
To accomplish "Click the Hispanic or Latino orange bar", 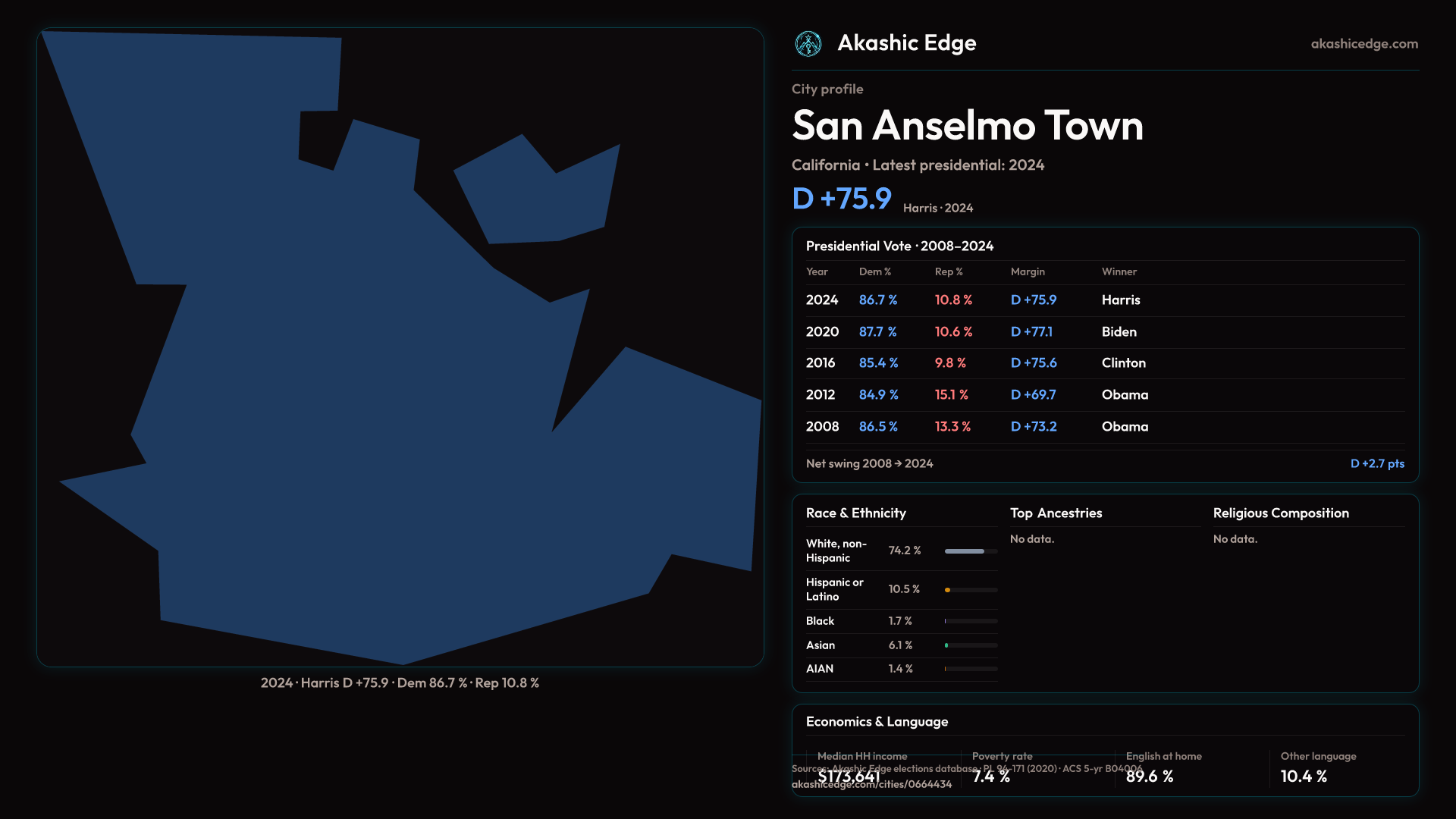I will [x=948, y=590].
